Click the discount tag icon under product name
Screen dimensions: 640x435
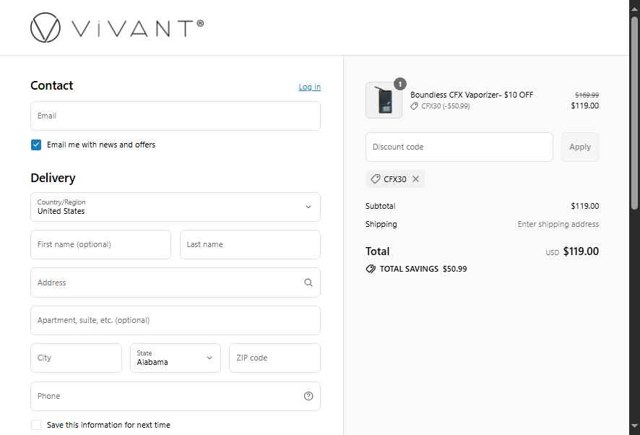click(x=414, y=106)
